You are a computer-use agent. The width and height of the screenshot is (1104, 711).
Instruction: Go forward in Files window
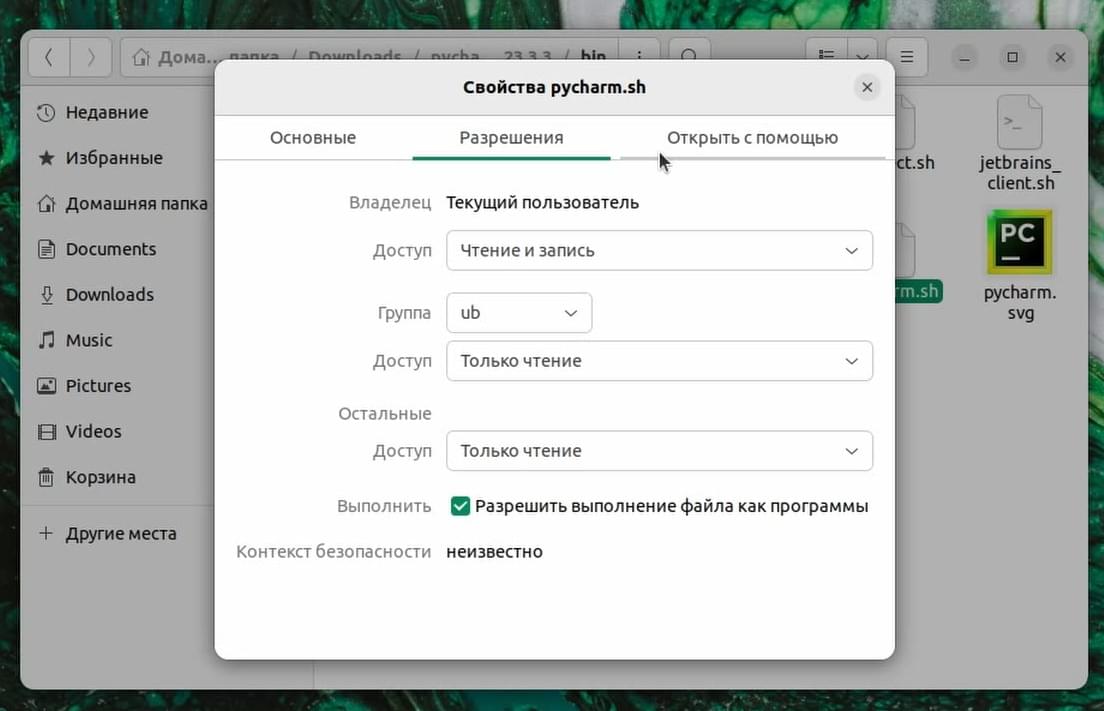(91, 57)
